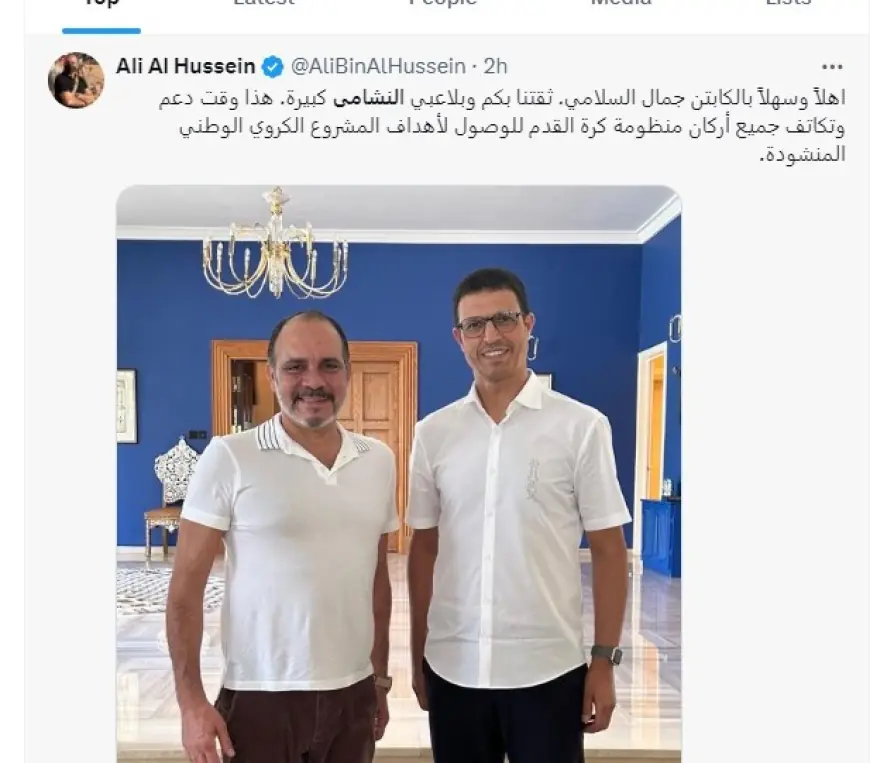
Task: Open the tweet's three-dot more options menu
Action: click(832, 67)
